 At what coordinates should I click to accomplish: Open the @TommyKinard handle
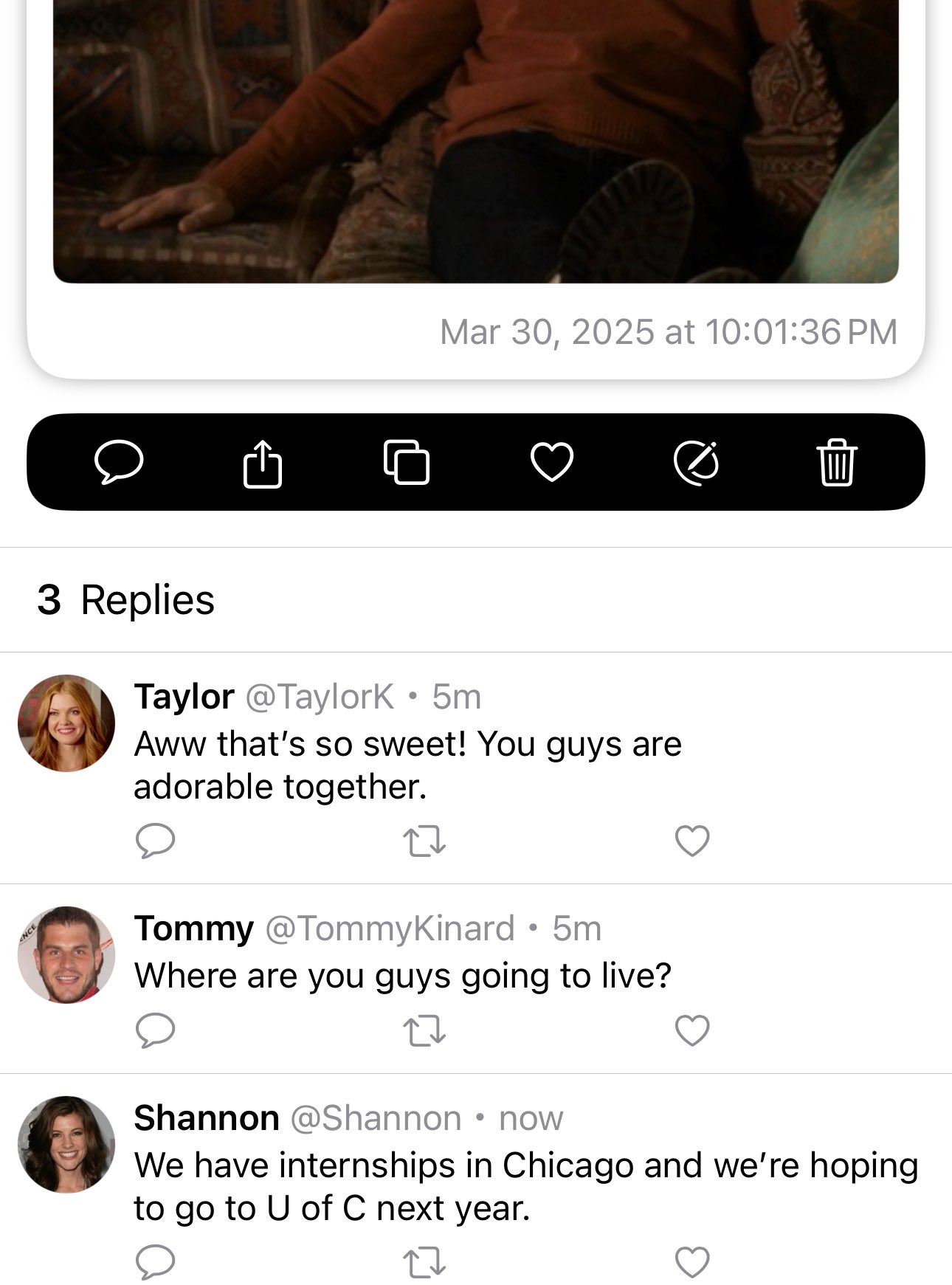point(390,929)
